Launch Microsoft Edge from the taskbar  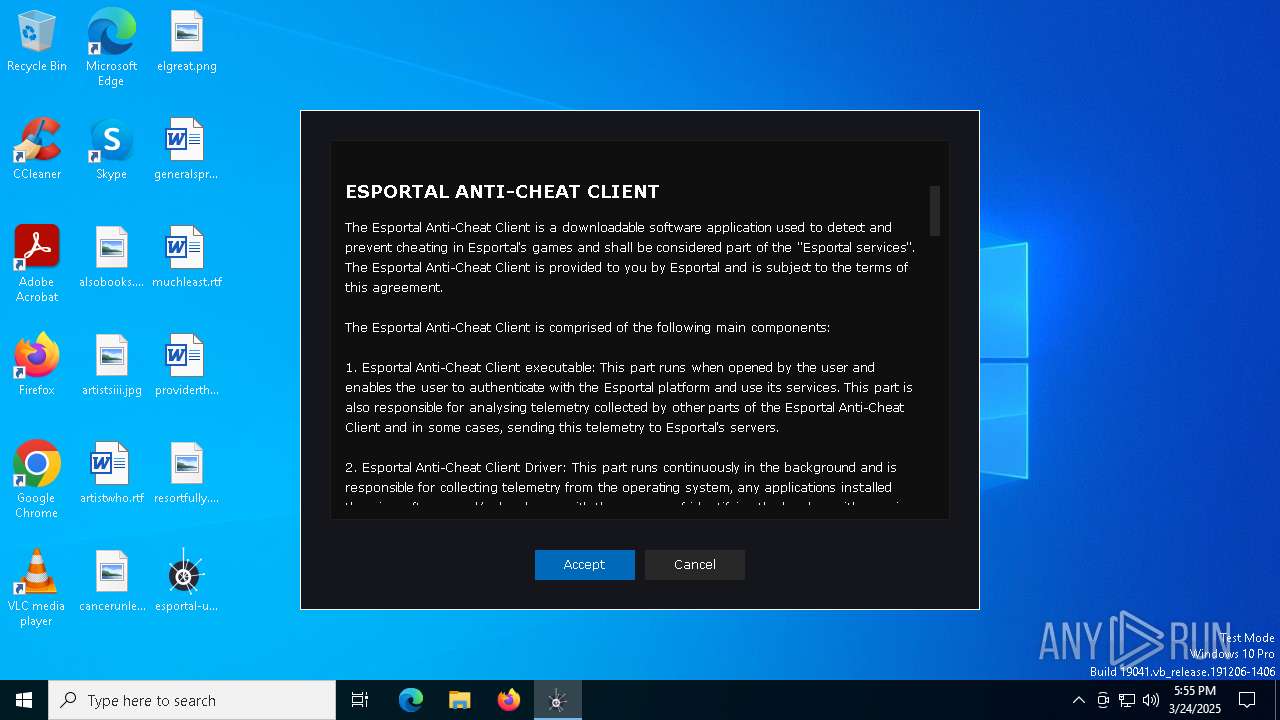coord(411,700)
